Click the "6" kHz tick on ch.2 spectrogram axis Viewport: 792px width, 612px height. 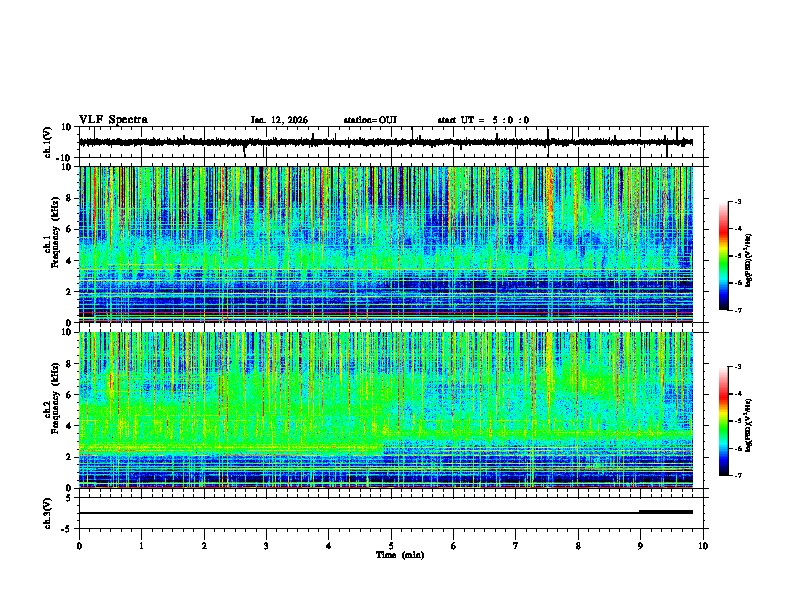pos(70,395)
